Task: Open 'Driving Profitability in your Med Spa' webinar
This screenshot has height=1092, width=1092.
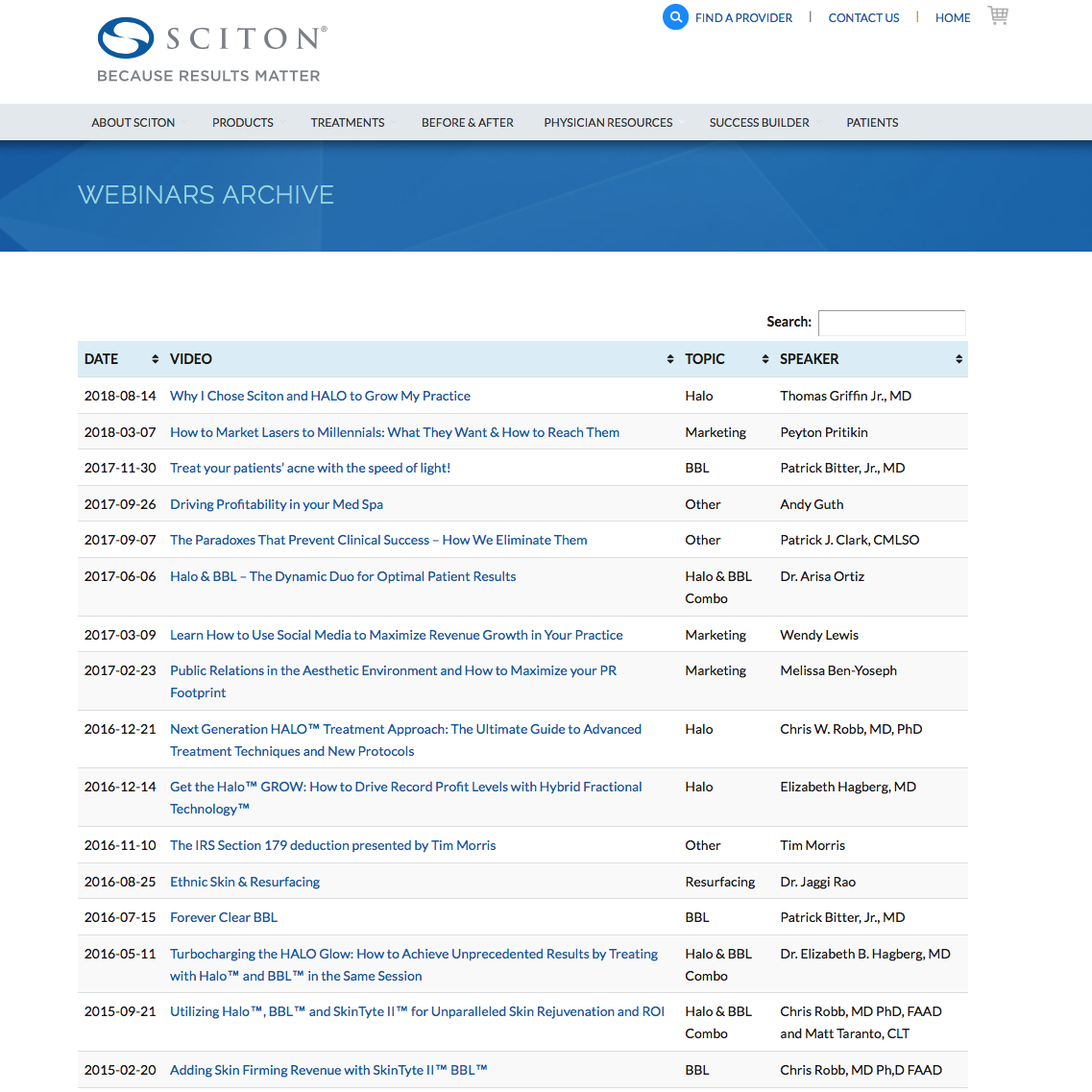Action: coord(277,504)
